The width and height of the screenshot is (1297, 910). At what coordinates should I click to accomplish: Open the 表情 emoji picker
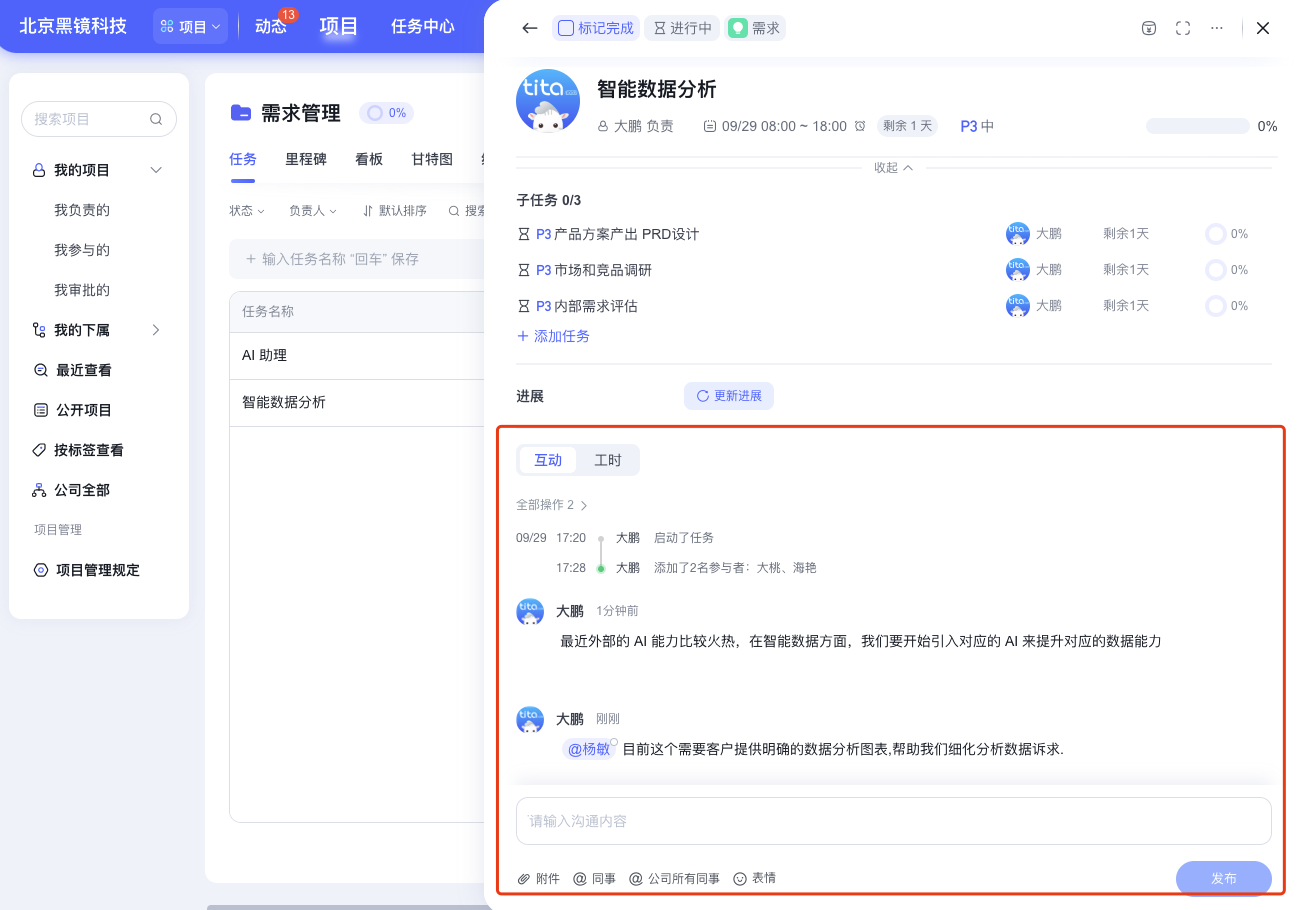tap(755, 878)
